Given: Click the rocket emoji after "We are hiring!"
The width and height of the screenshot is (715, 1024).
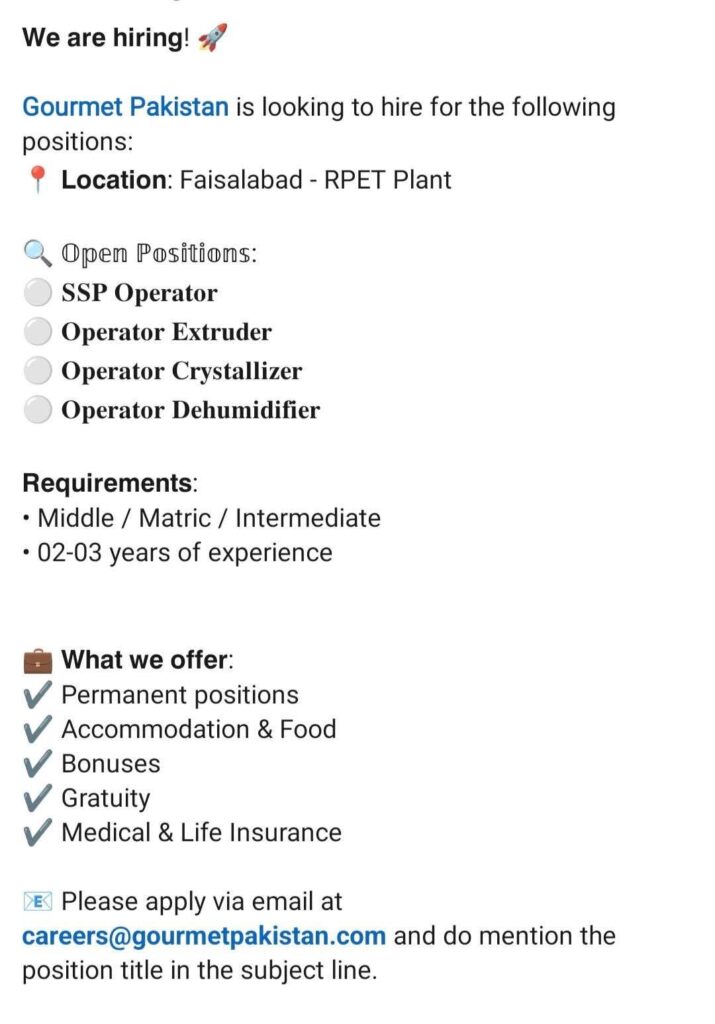Looking at the screenshot, I should pyautogui.click(x=213, y=39).
